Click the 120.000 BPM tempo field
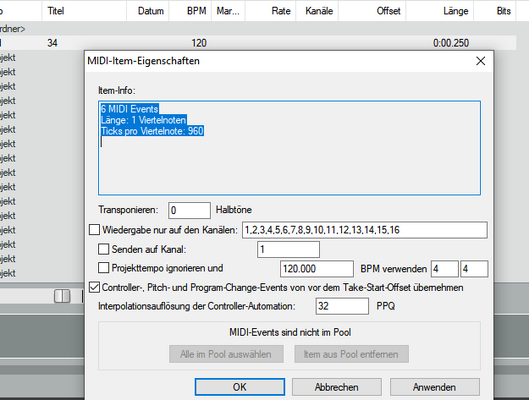 [x=317, y=269]
